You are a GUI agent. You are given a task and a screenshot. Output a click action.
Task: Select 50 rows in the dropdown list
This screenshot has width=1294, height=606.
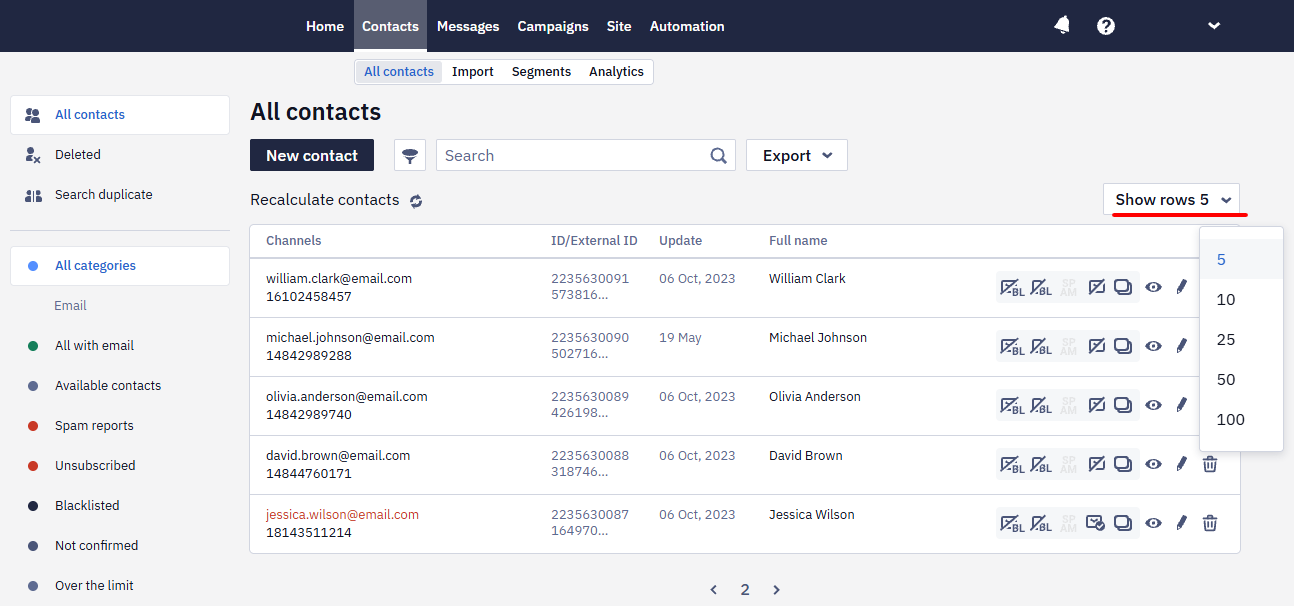coord(1241,379)
